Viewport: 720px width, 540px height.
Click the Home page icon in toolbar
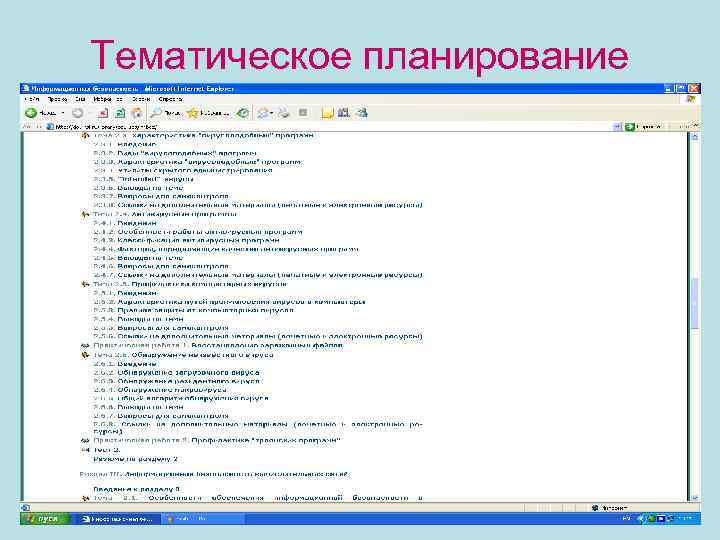pos(137,112)
